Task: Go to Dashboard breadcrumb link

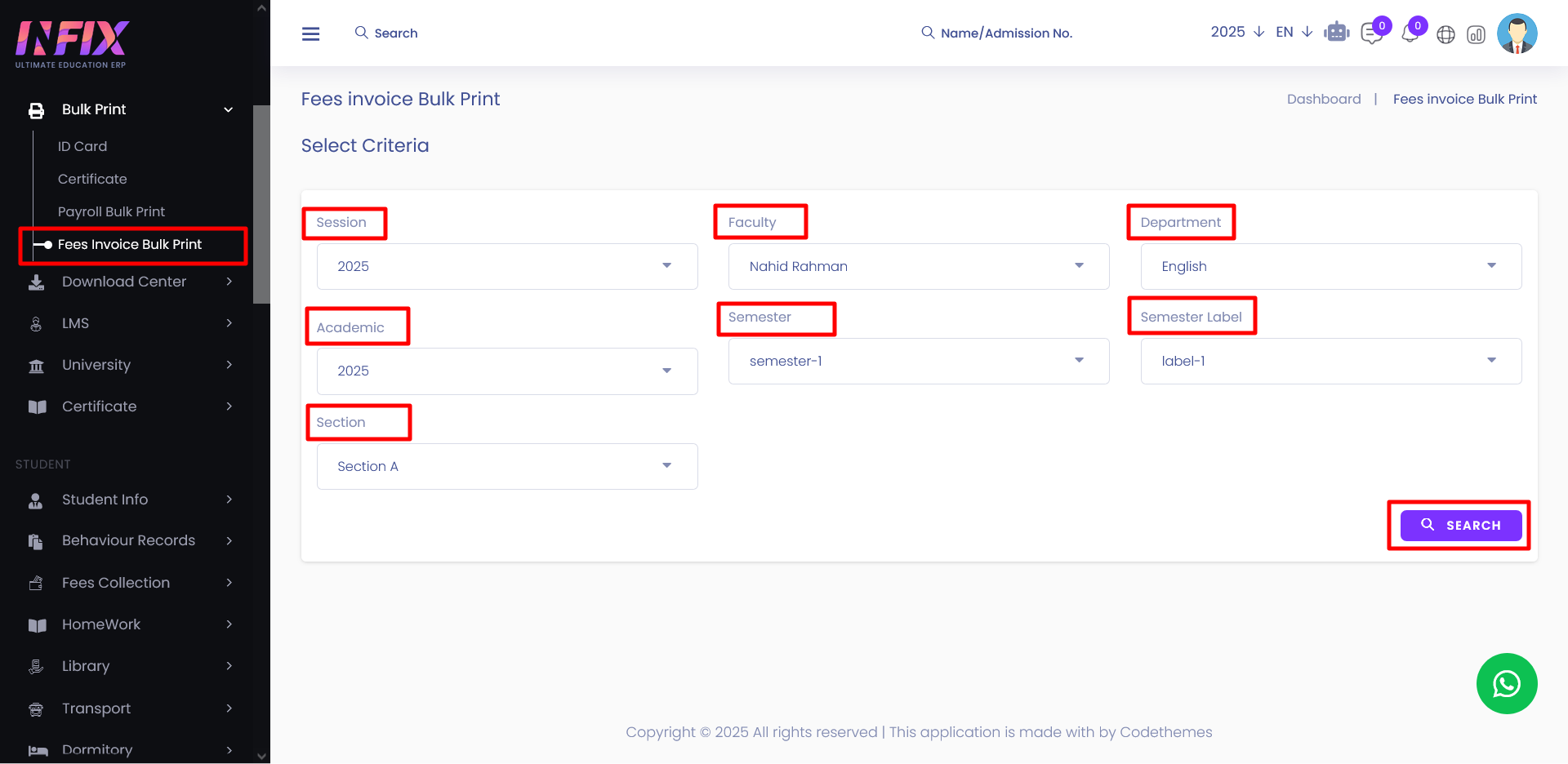Action: pos(1323,99)
